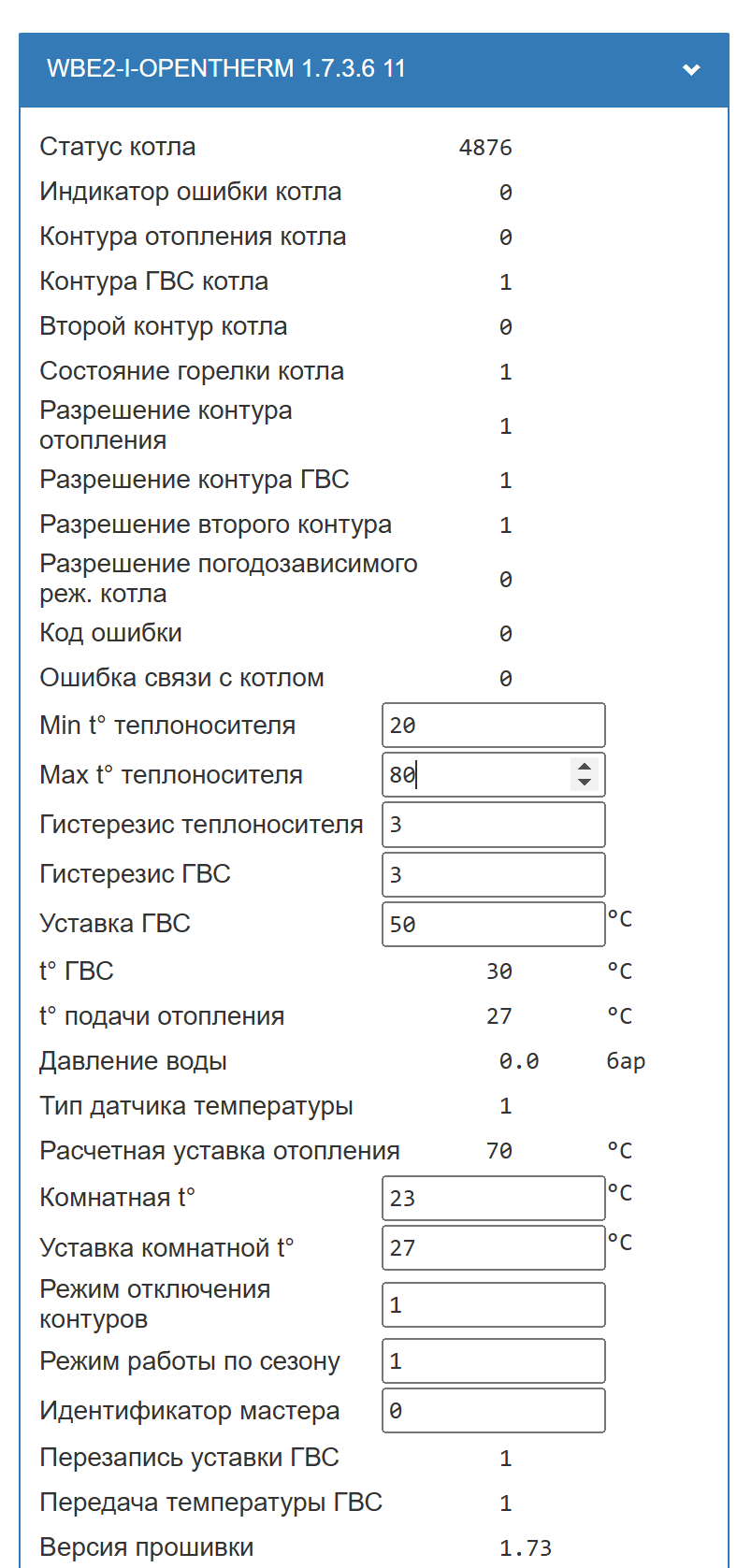Click Режим отключения контуров input
Screen dimensions: 737x1568
click(494, 1304)
